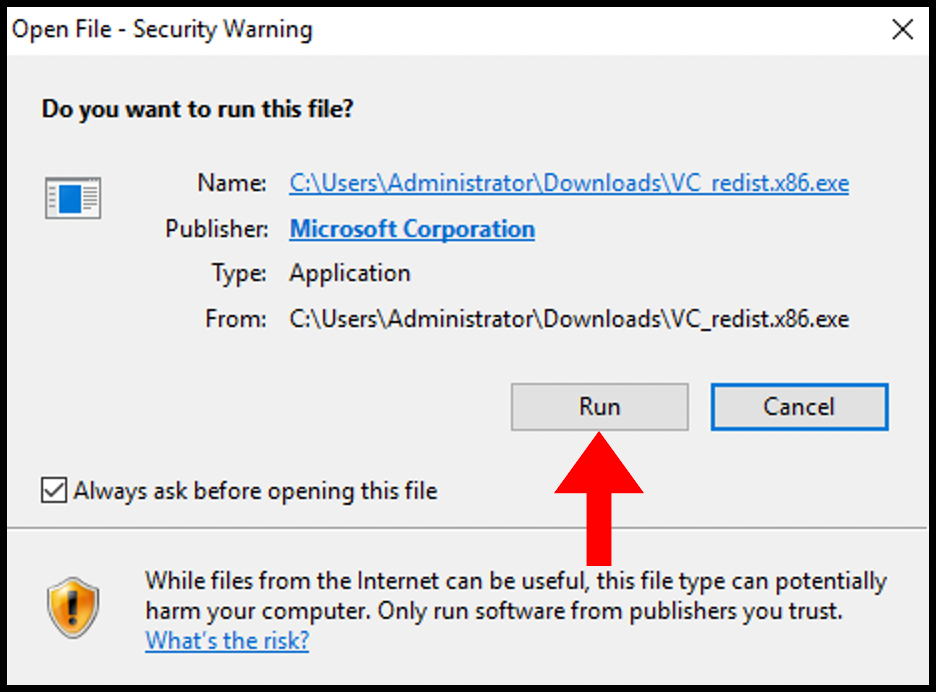Screen dimensions: 936x692
Task: Open the VC_redist.x86.exe file name link
Action: click(569, 183)
